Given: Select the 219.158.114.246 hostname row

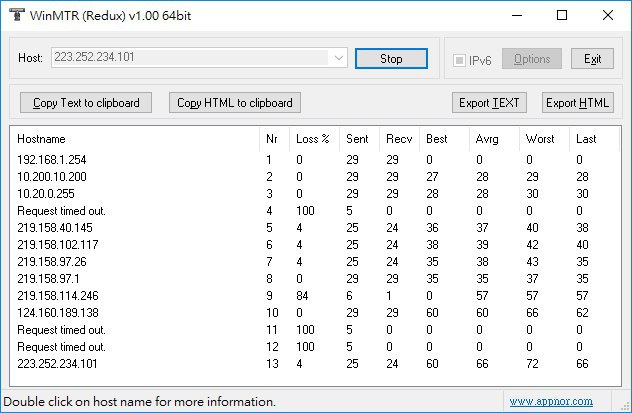Looking at the screenshot, I should (x=58, y=296).
